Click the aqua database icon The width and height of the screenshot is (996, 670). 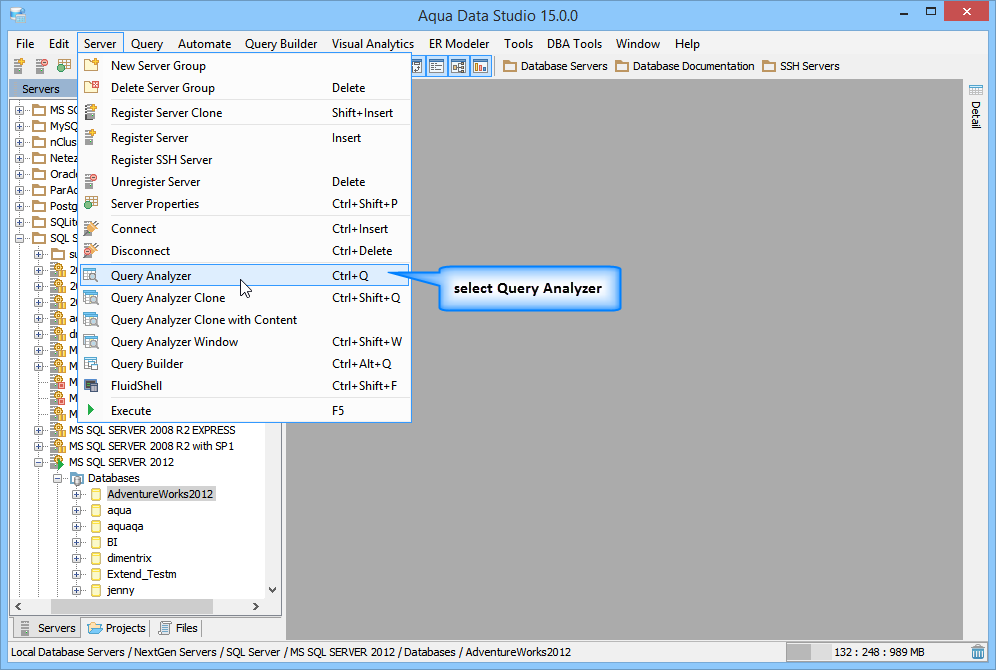(x=96, y=511)
